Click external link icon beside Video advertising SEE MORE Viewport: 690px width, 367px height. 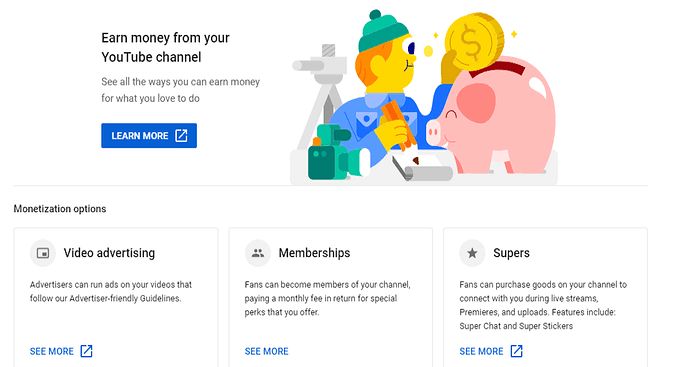(86, 351)
